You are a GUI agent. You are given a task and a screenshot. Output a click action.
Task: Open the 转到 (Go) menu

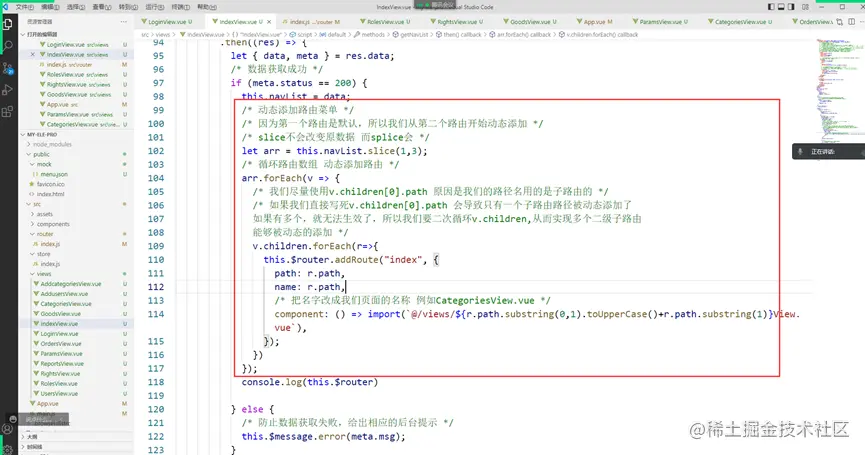(x=128, y=7)
